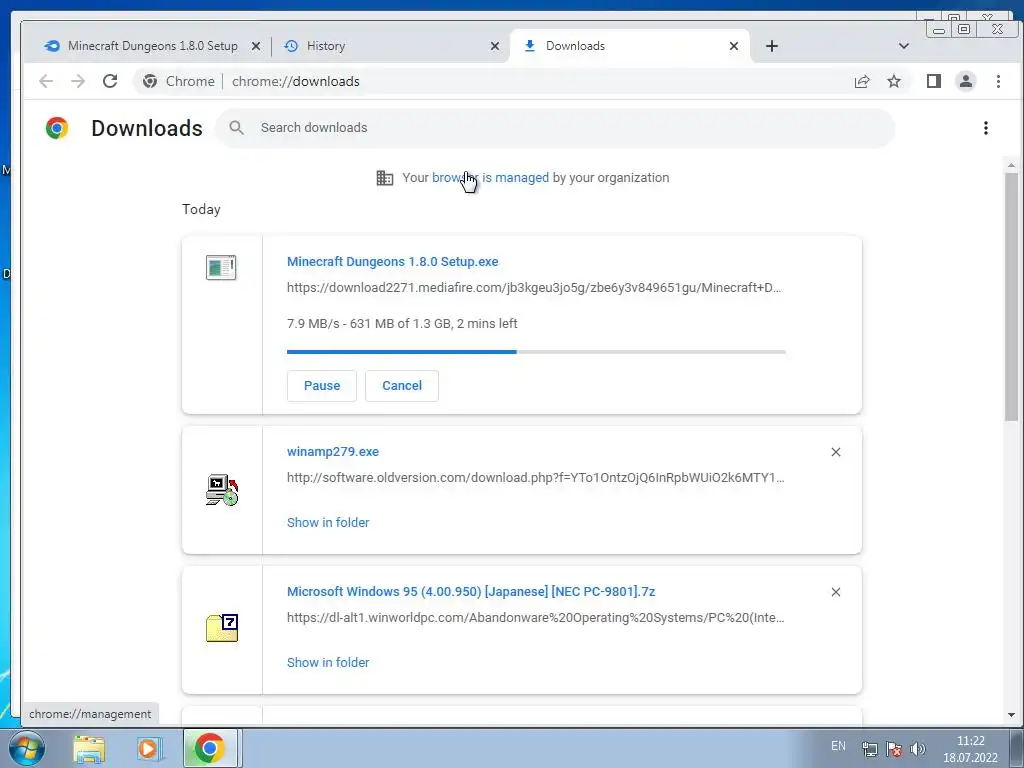Open the Chrome three-dot main menu
The height and width of the screenshot is (768, 1024).
click(998, 81)
